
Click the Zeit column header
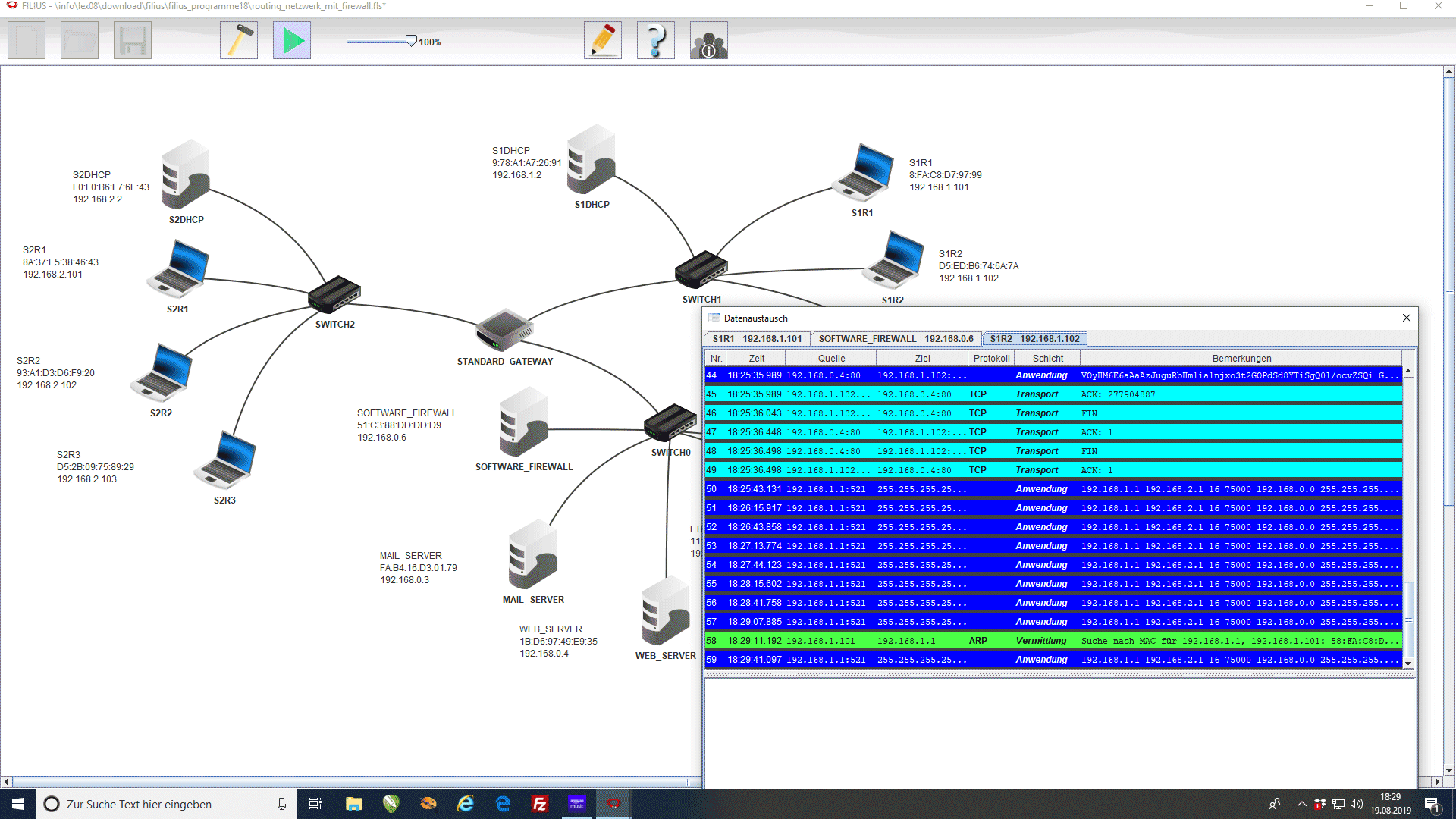coord(756,359)
